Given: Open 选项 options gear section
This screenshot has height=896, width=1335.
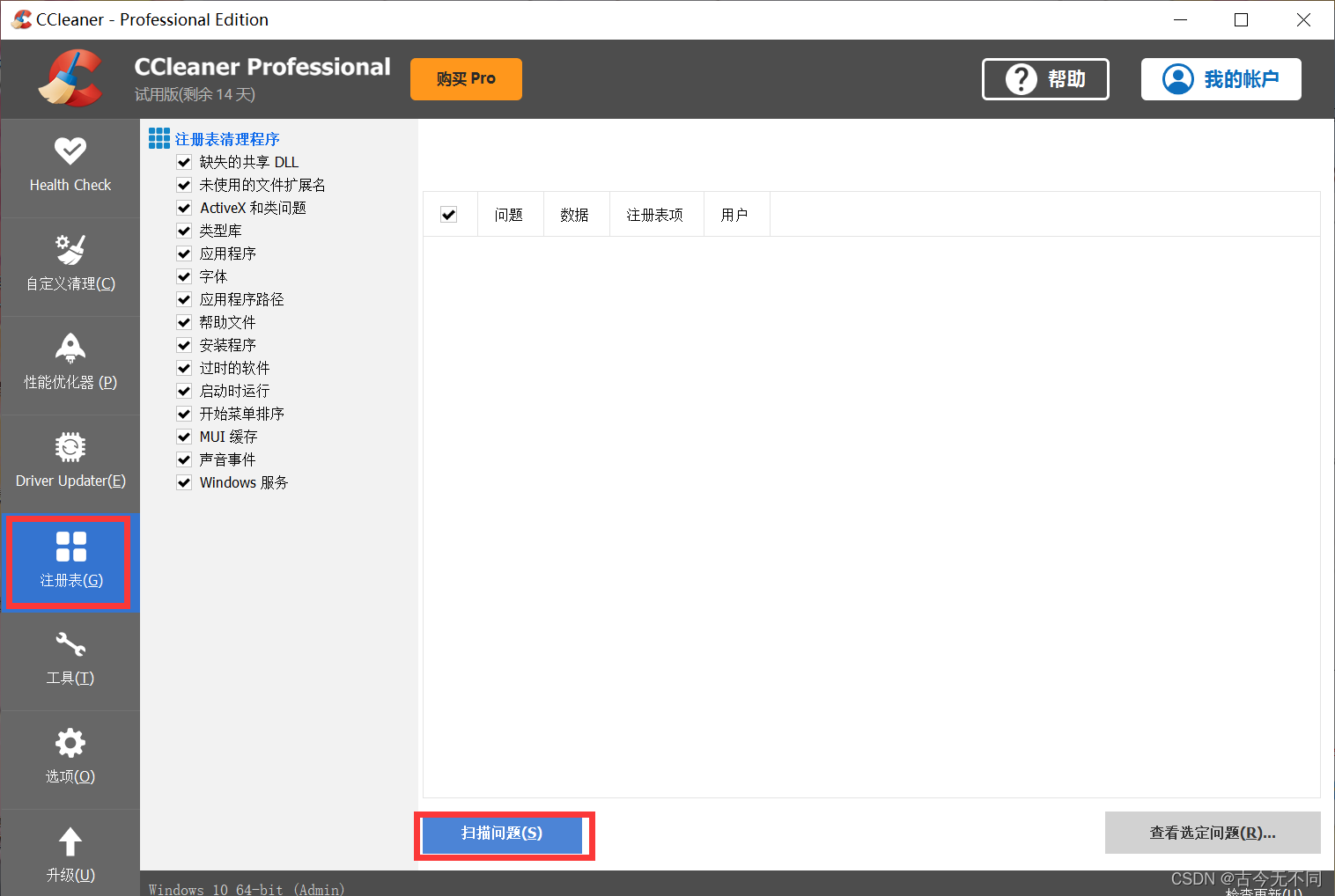Looking at the screenshot, I should click(x=70, y=759).
